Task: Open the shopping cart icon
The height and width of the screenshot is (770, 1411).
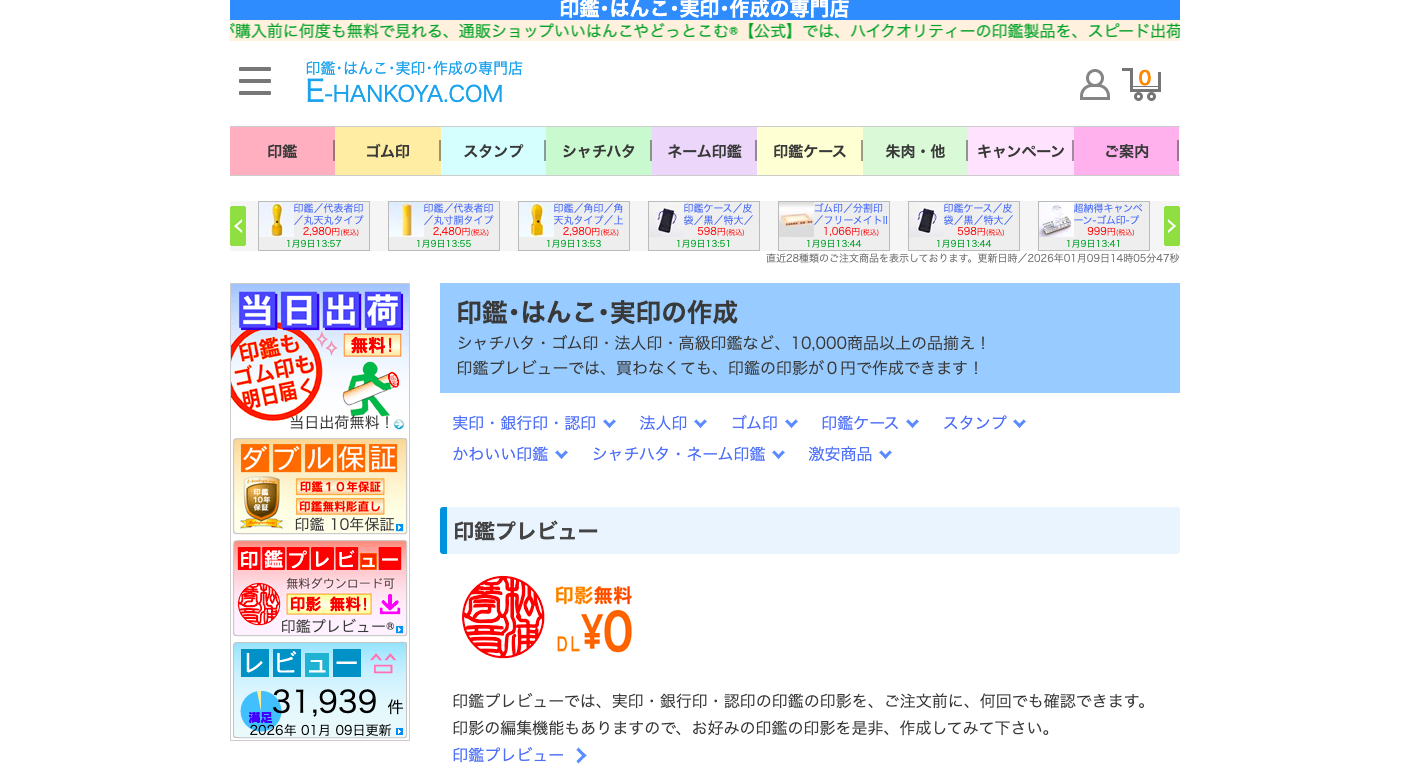Action: [1141, 84]
